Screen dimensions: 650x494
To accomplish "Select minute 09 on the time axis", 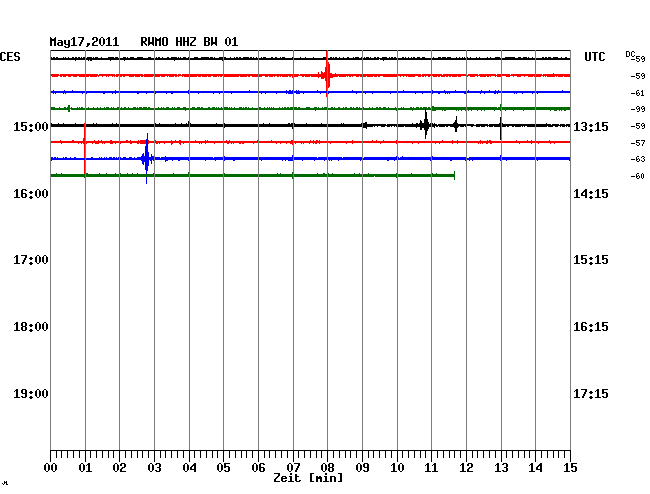I will tap(362, 467).
